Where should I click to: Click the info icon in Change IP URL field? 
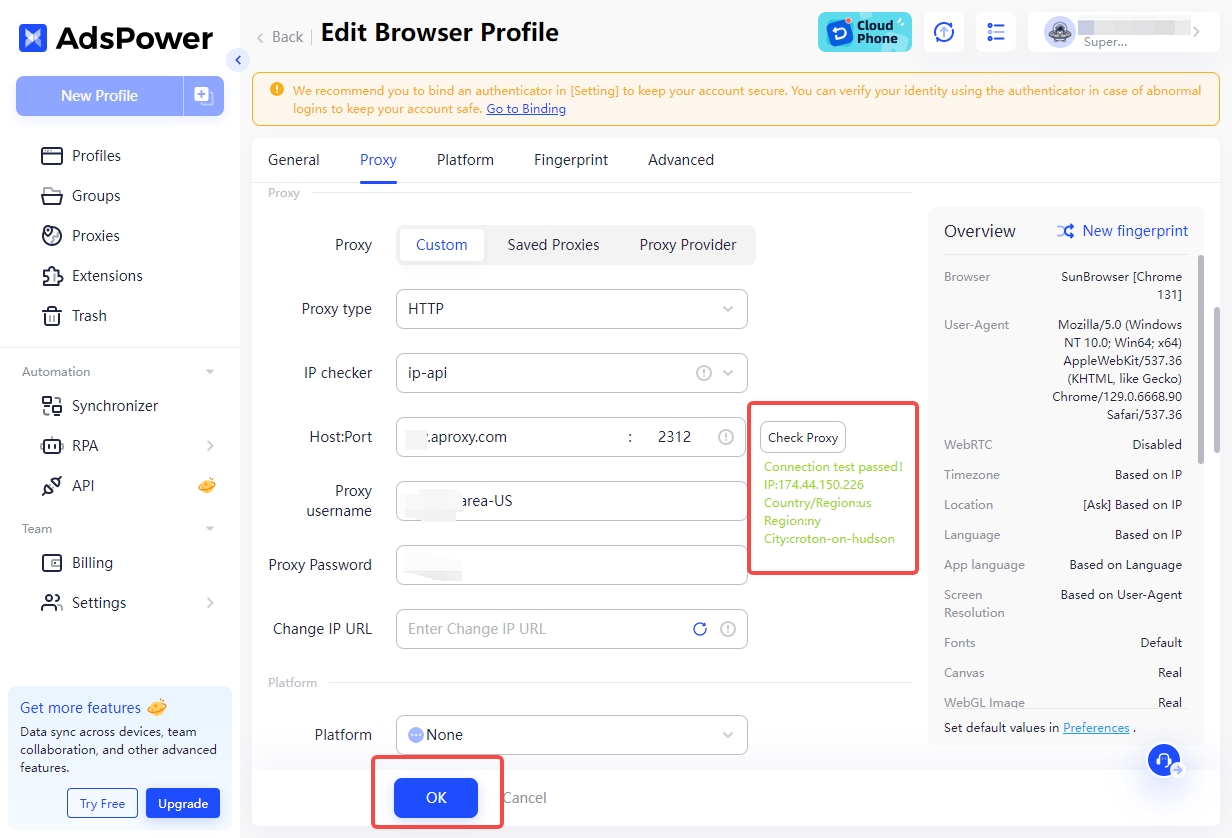tap(728, 629)
